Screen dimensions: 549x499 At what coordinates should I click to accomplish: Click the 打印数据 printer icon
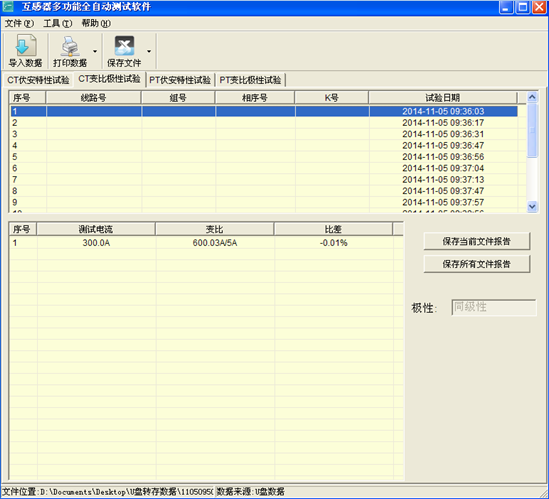pyautogui.click(x=70, y=46)
